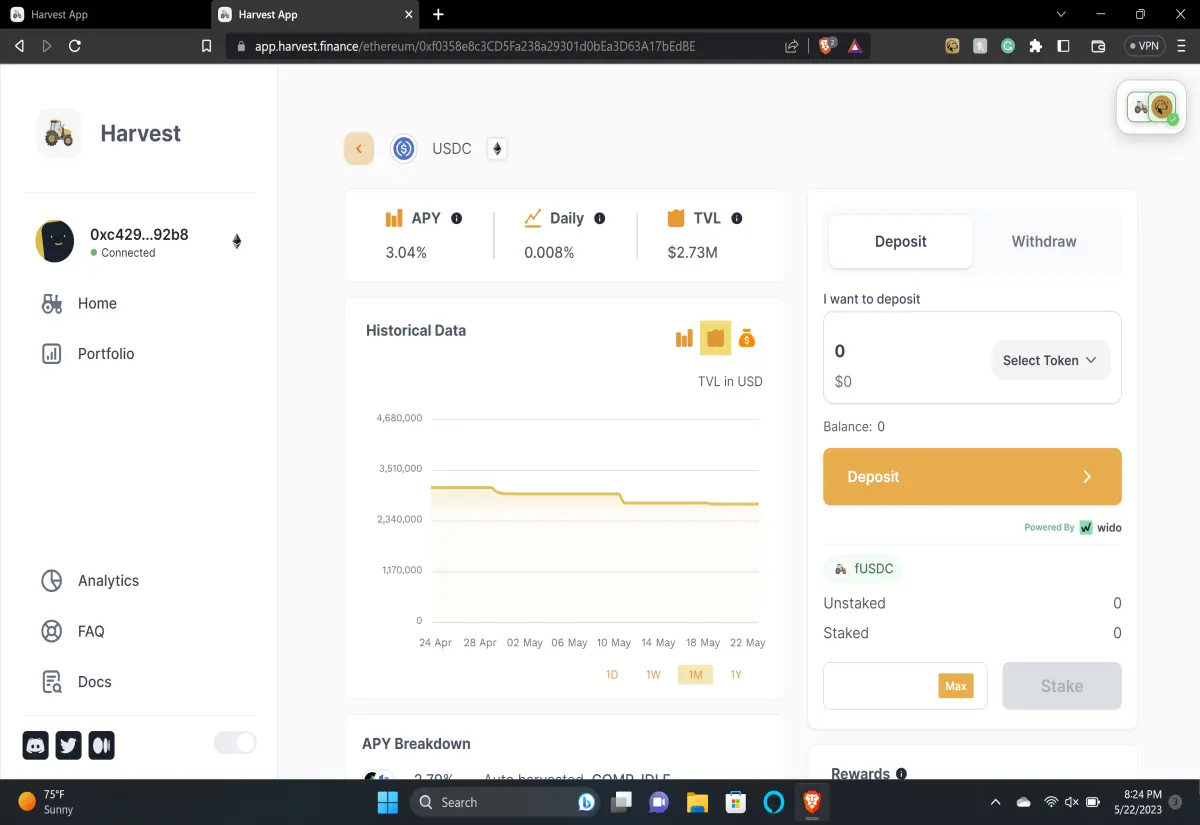Click the $2.73M TVL value

click(692, 253)
